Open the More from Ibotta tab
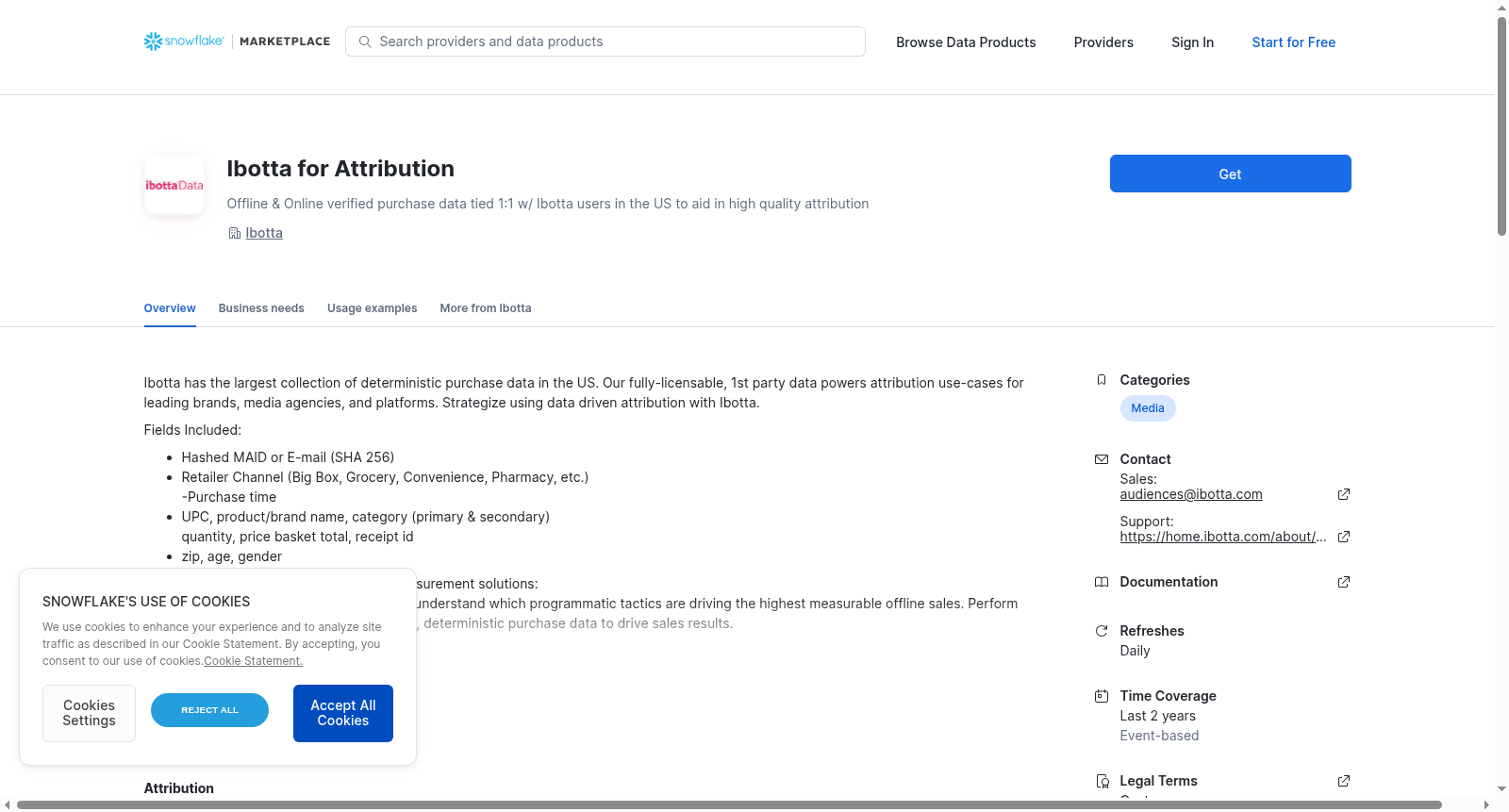Image resolution: width=1509 pixels, height=812 pixels. point(486,308)
